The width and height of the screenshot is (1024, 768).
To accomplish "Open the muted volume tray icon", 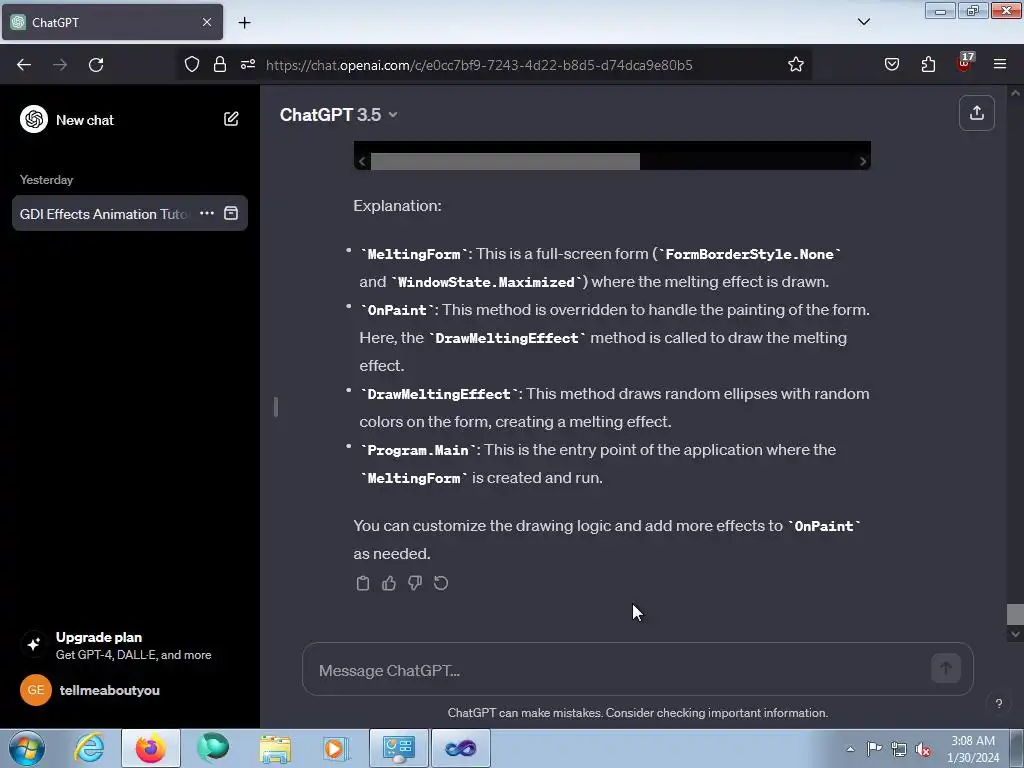I will tap(923, 749).
